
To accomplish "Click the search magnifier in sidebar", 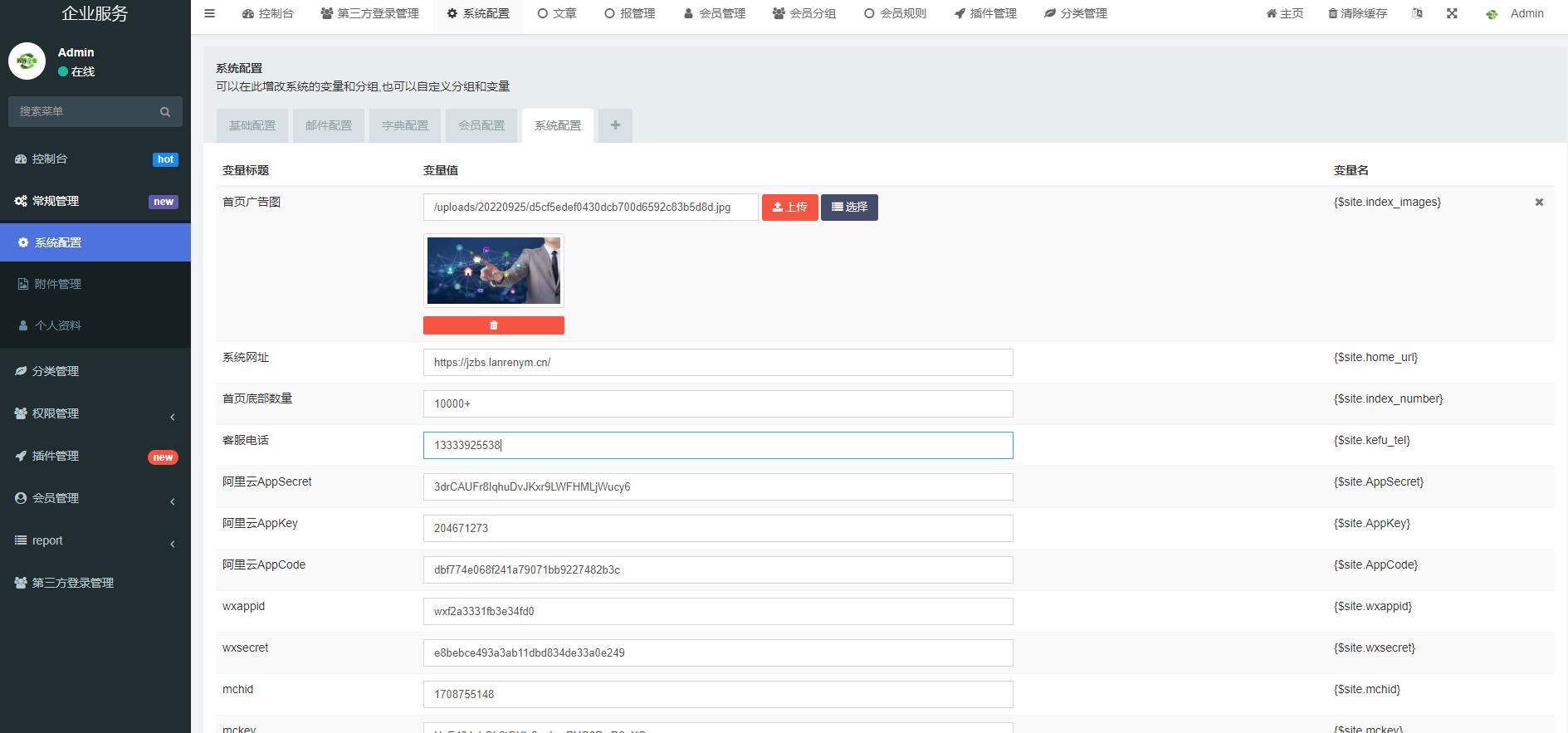I will (165, 112).
